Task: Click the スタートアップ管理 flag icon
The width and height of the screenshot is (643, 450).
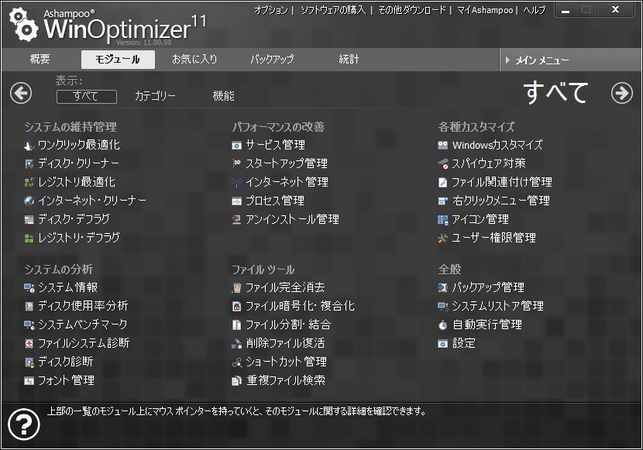Action: coord(237,164)
